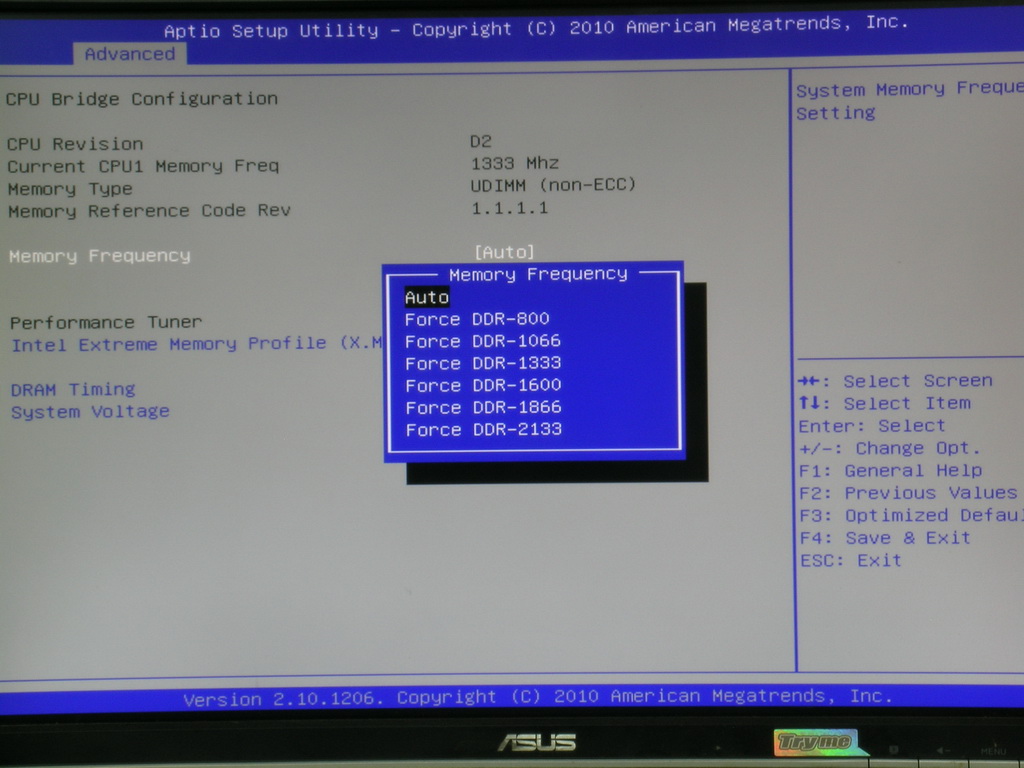This screenshot has height=768, width=1024.
Task: Click the 1.1.1.1 revision value
Action: click(x=509, y=208)
